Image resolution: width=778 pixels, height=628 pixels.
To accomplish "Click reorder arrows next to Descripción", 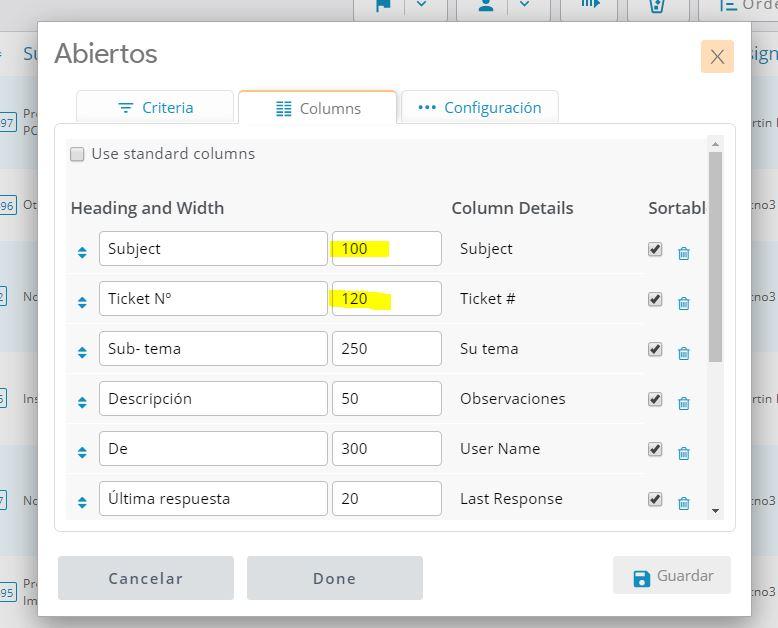I will pos(82,403).
